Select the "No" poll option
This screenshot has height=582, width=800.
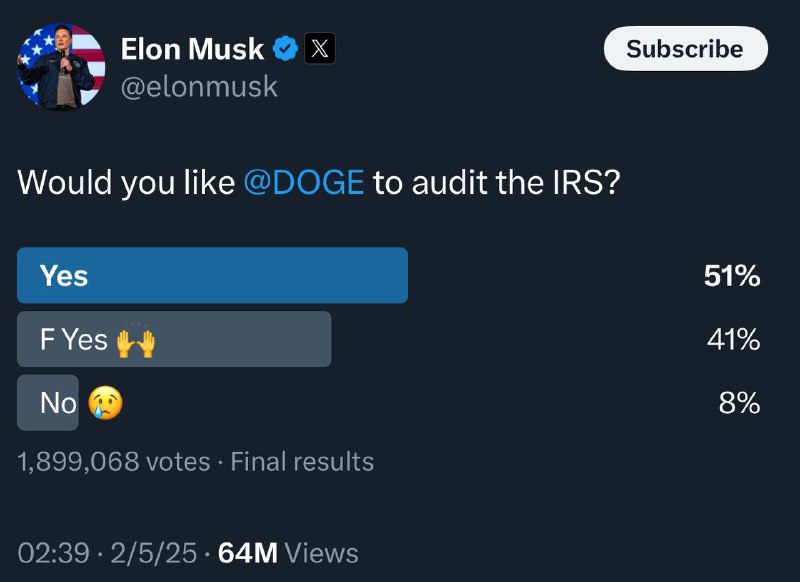pos(48,403)
